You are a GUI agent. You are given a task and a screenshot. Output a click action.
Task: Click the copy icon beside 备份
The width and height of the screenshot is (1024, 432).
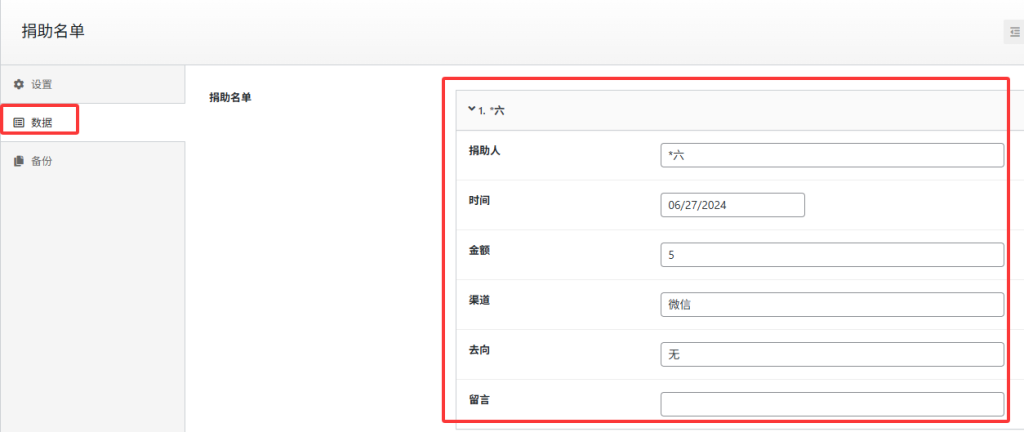(x=18, y=160)
